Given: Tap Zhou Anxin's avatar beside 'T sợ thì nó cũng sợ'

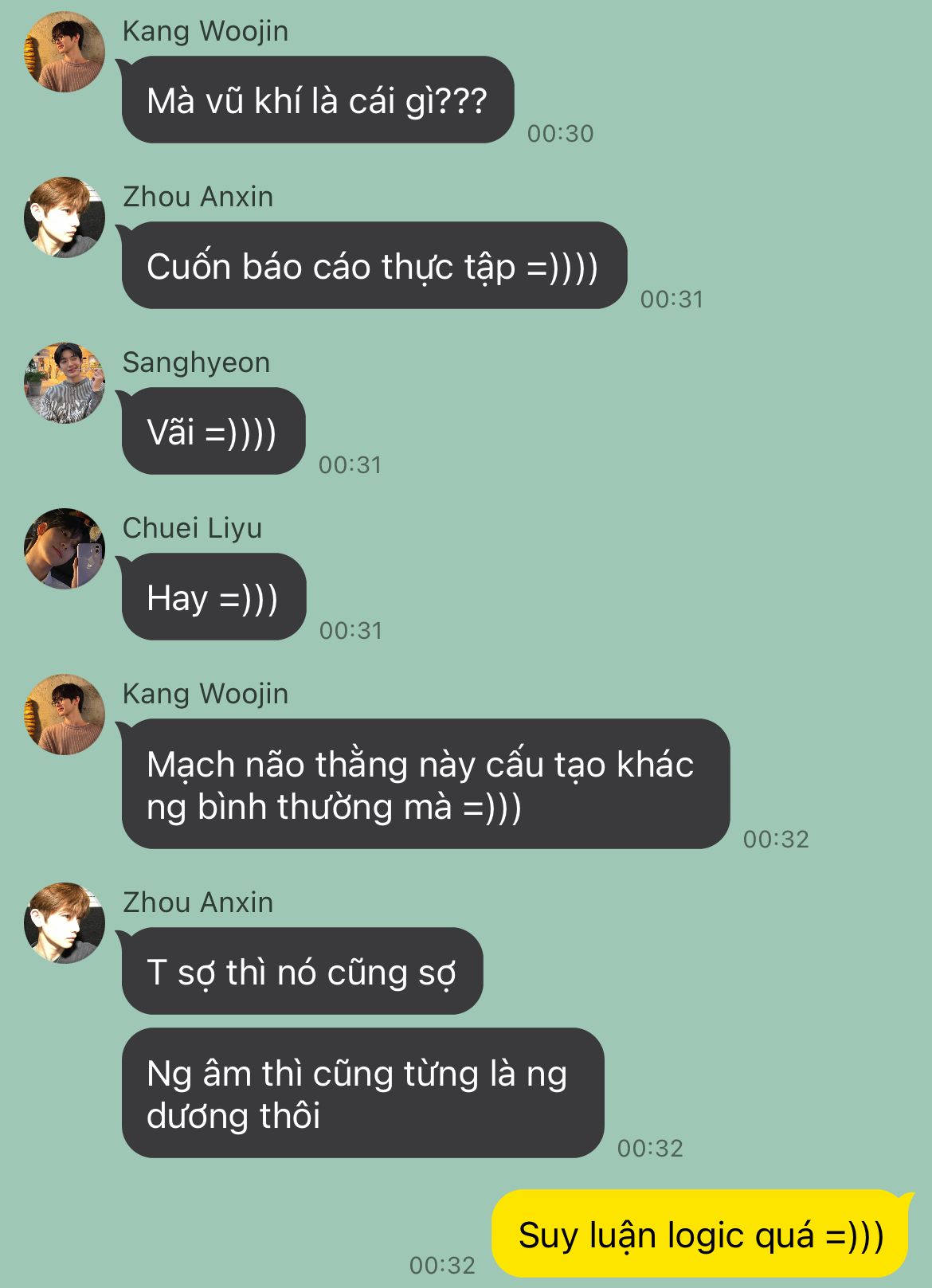Looking at the screenshot, I should pos(65,923).
